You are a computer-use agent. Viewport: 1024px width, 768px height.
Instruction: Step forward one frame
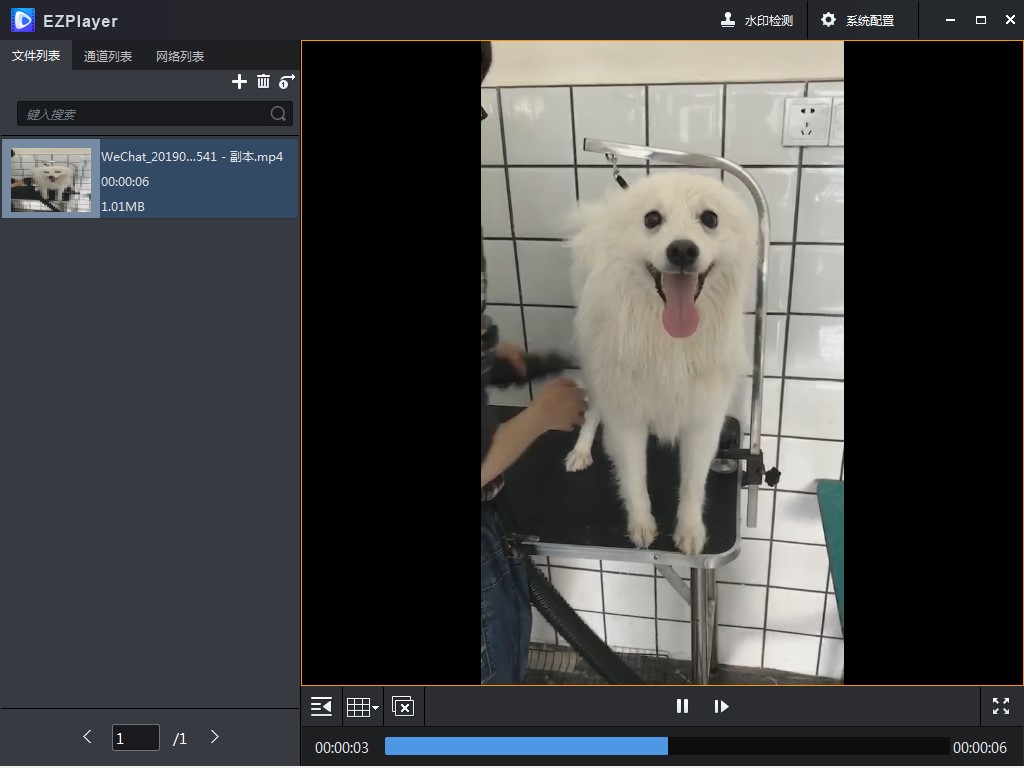point(721,706)
